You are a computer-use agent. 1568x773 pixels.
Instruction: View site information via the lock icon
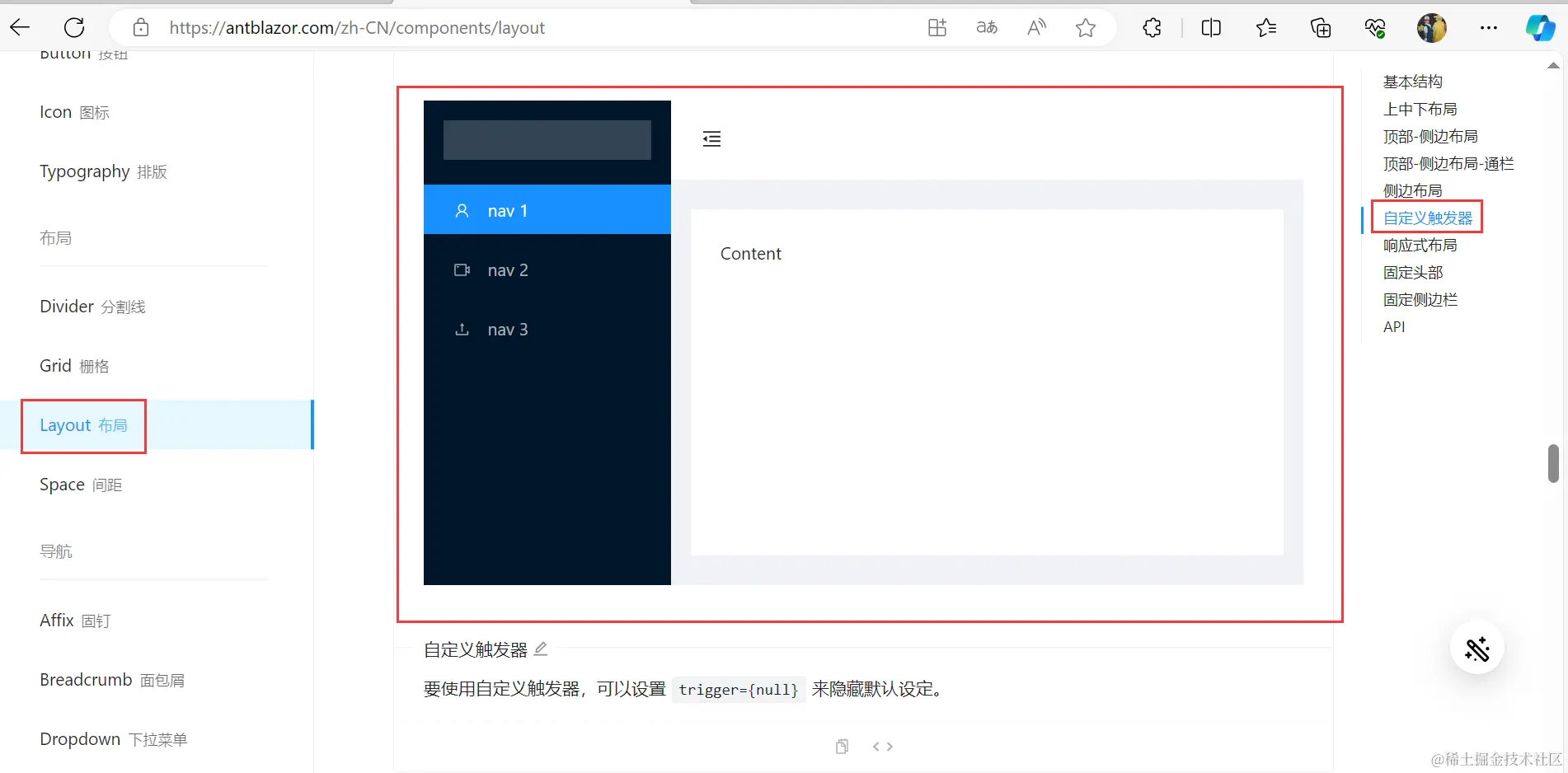(x=141, y=27)
